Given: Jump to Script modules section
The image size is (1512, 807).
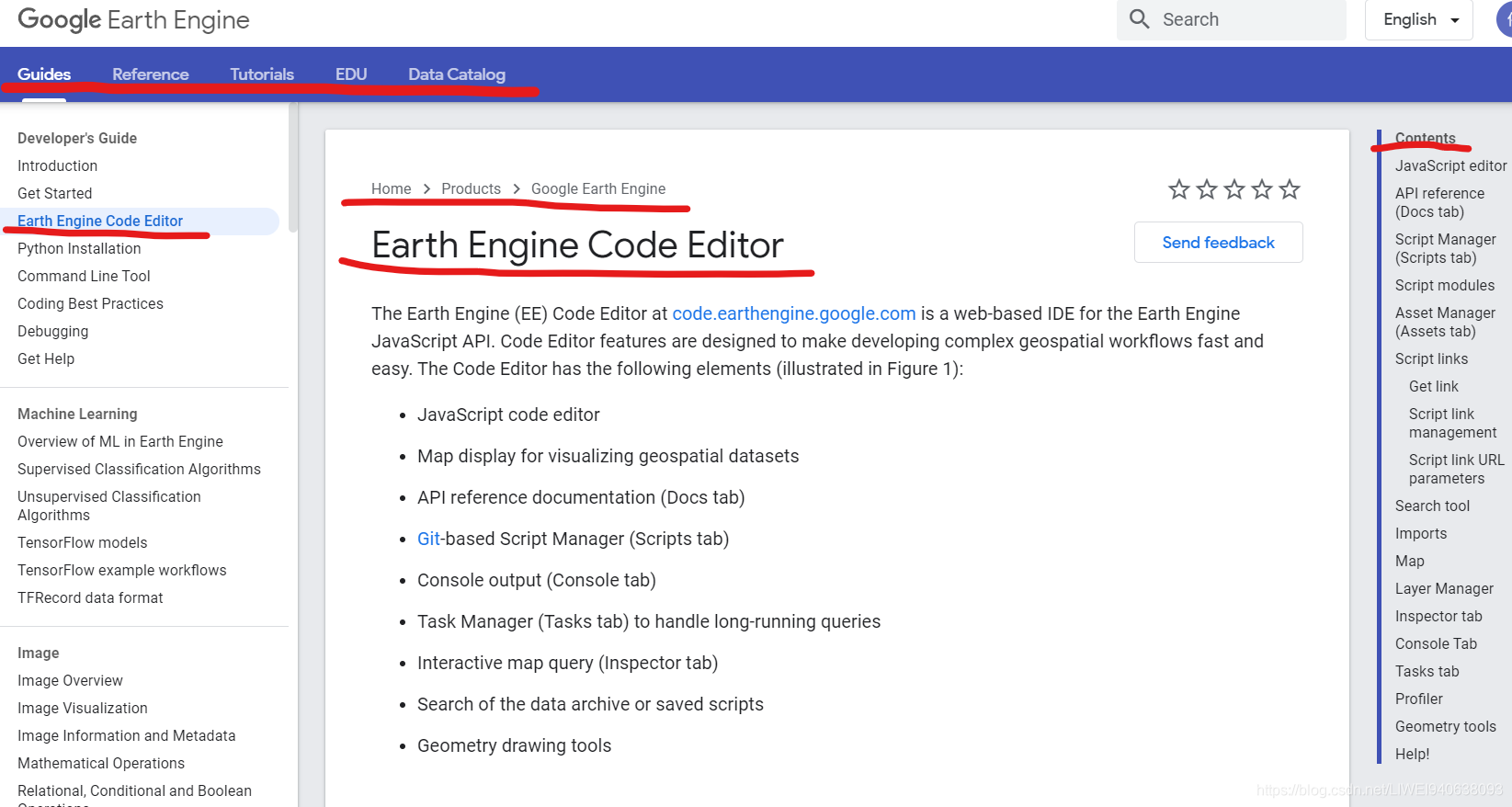Looking at the screenshot, I should [x=1445, y=285].
